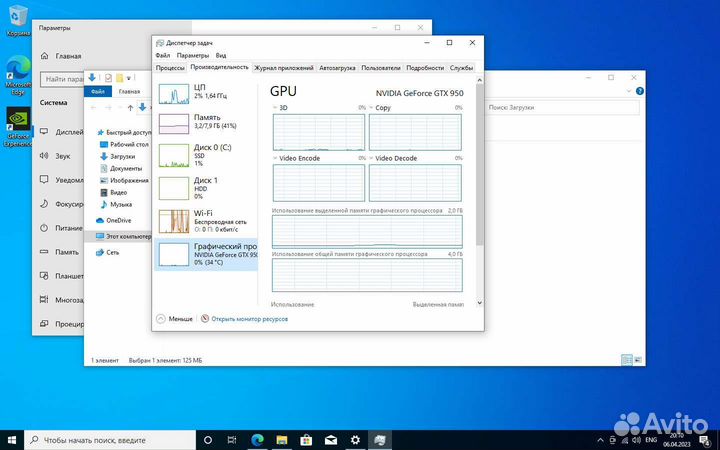Open Файл tab in Explorer ribbon
The image size is (720, 450).
coord(98,91)
